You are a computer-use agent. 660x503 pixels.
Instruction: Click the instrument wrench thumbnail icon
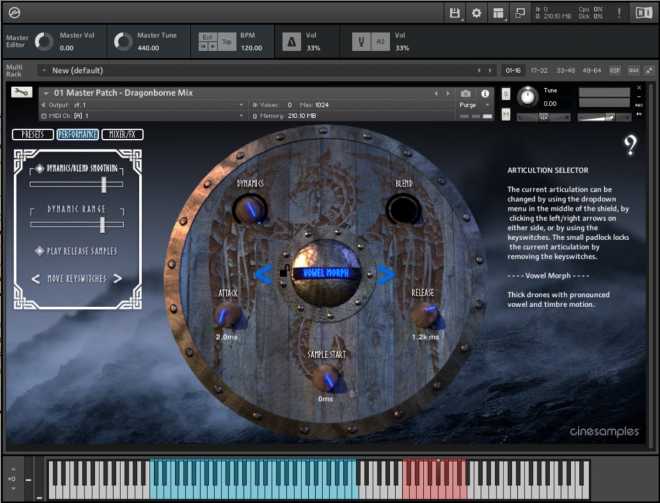21,92
